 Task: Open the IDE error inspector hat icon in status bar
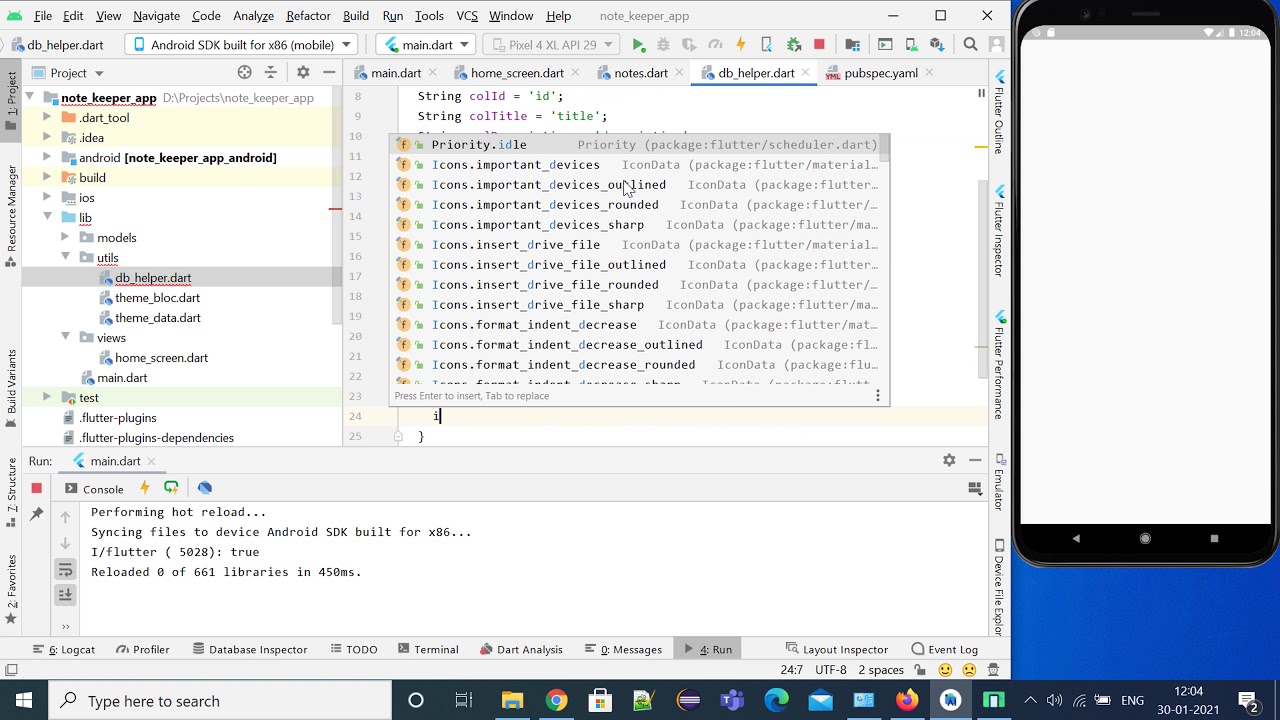993,670
